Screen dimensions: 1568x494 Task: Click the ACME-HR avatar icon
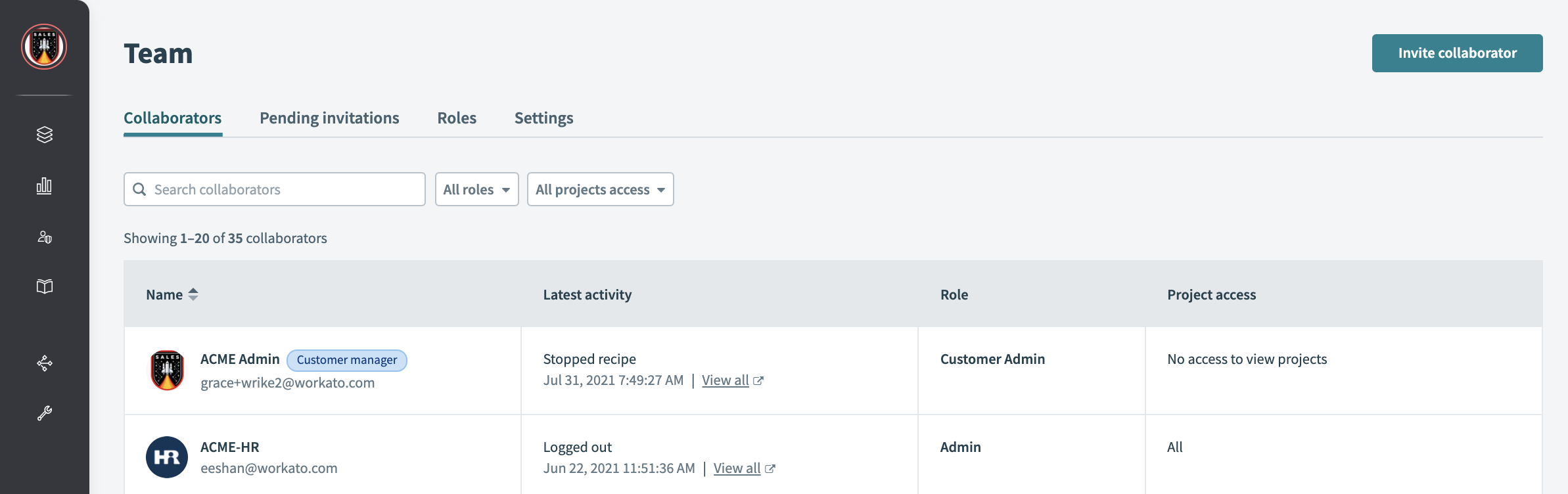pos(167,457)
